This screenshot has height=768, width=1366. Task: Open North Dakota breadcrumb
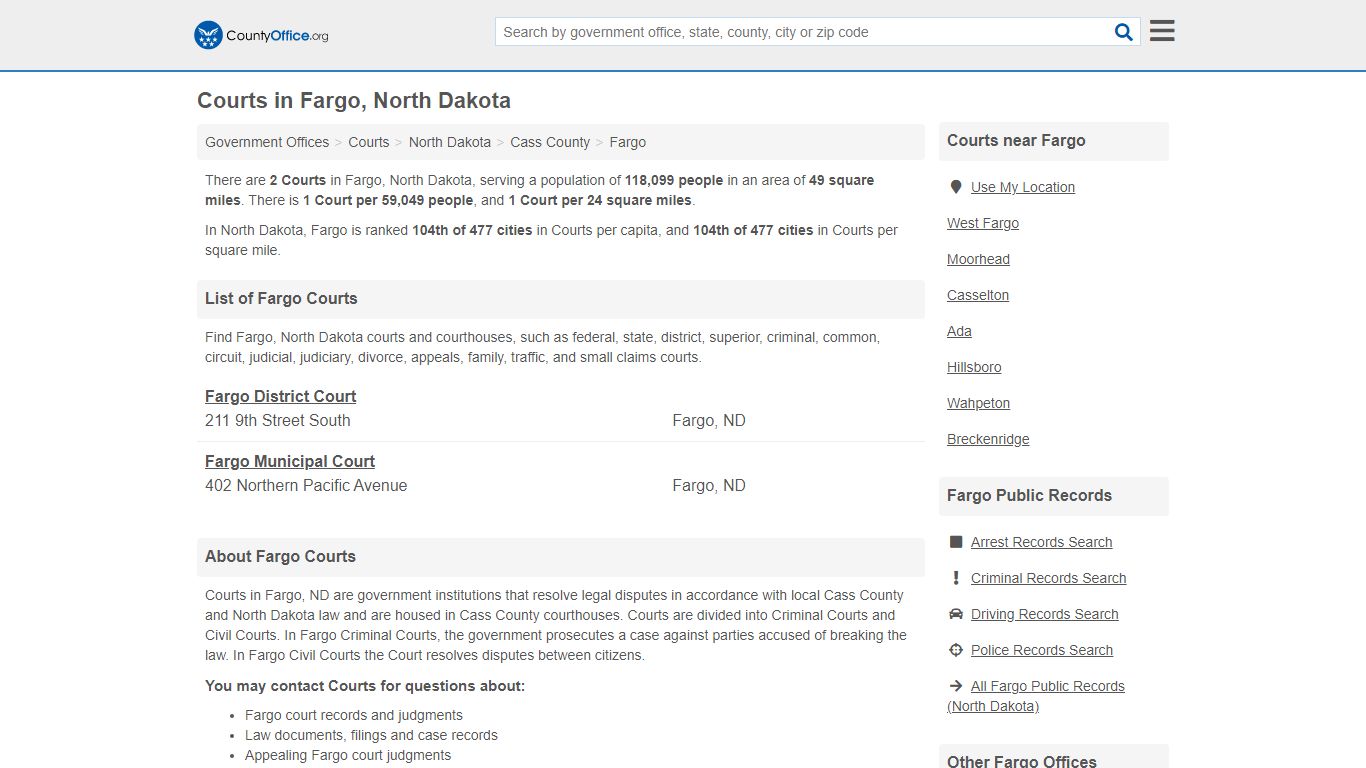[450, 142]
